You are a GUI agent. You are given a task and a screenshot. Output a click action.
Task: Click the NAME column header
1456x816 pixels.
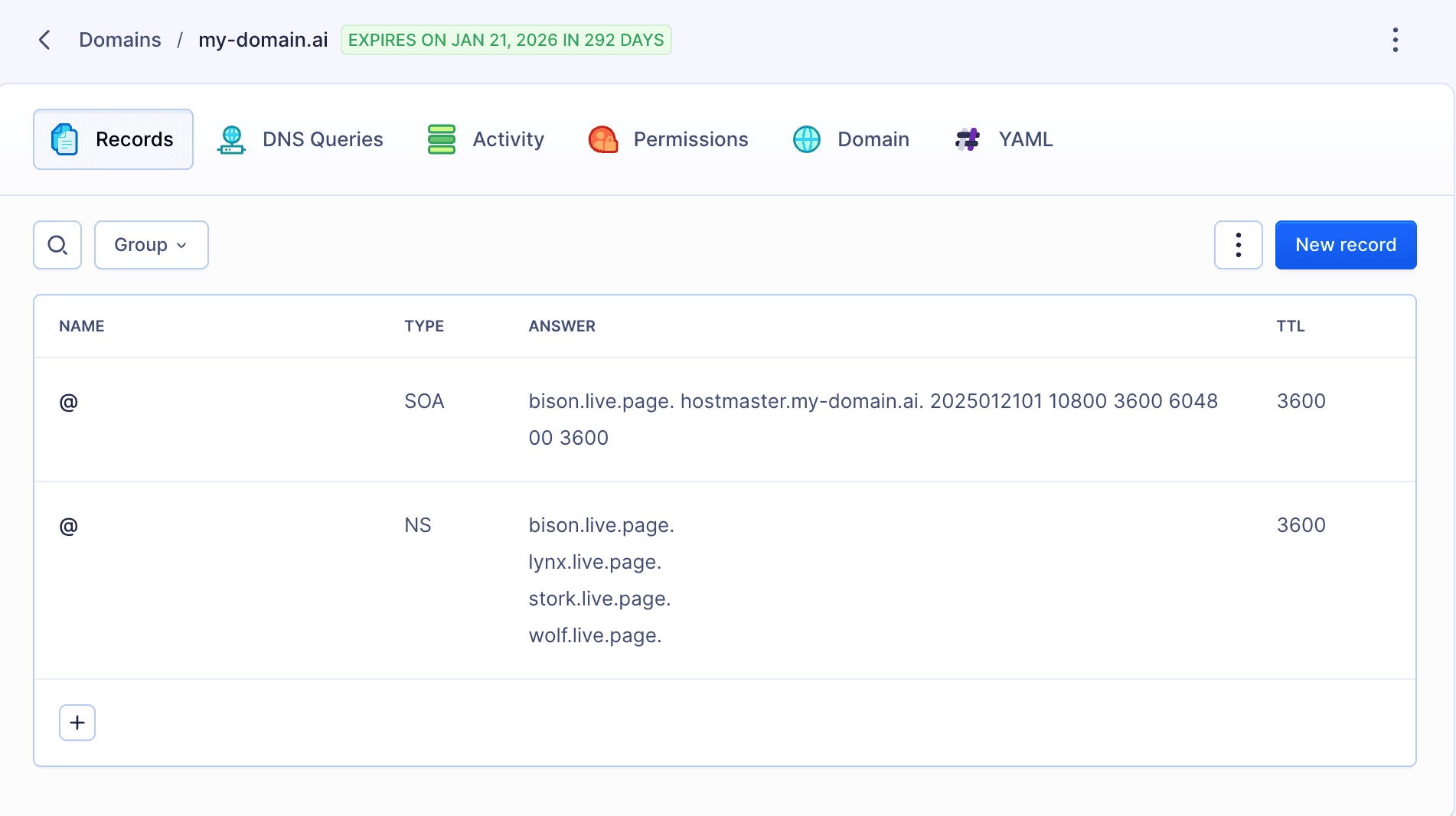[82, 326]
